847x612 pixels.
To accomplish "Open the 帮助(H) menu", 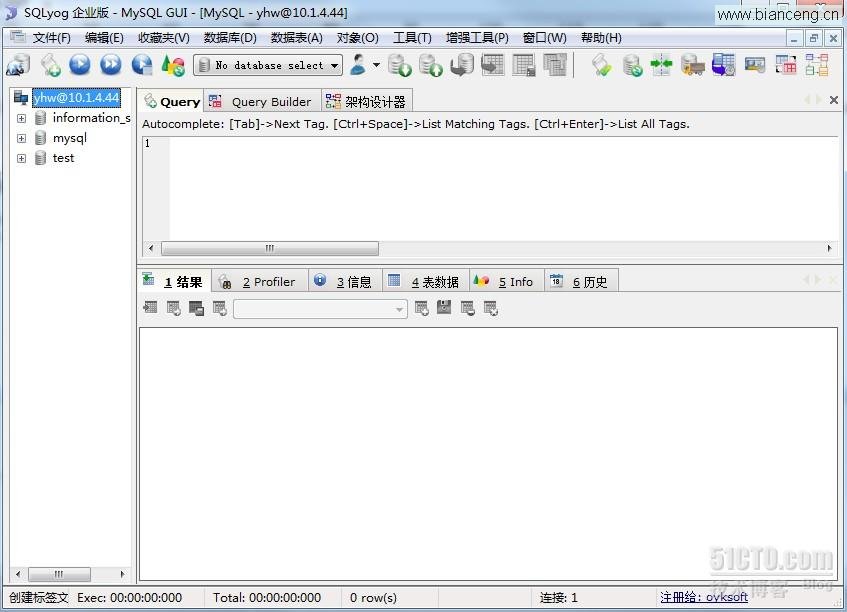I will coord(601,38).
